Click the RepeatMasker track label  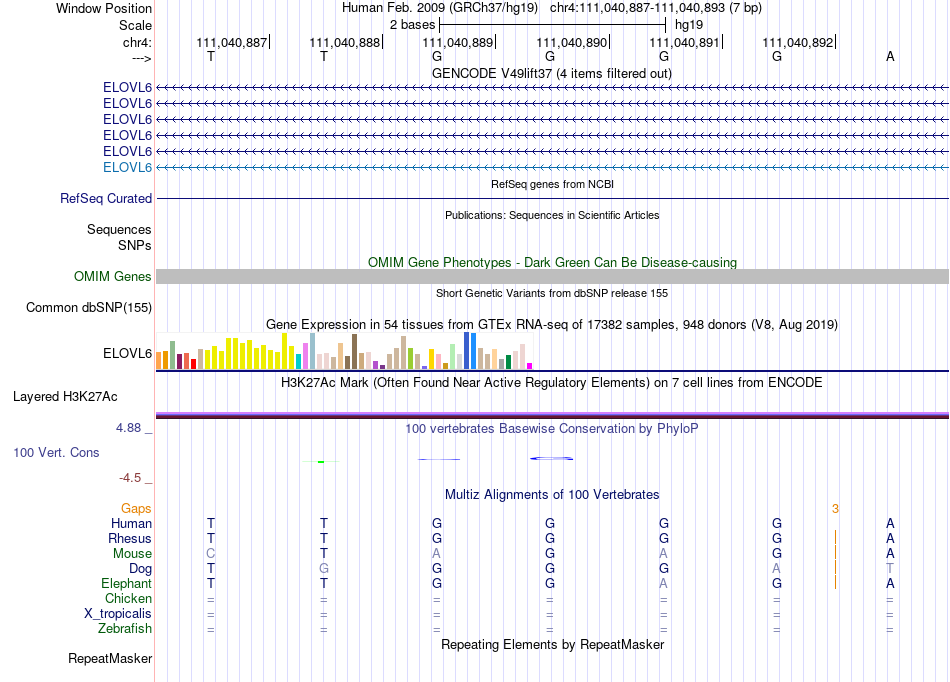point(110,658)
